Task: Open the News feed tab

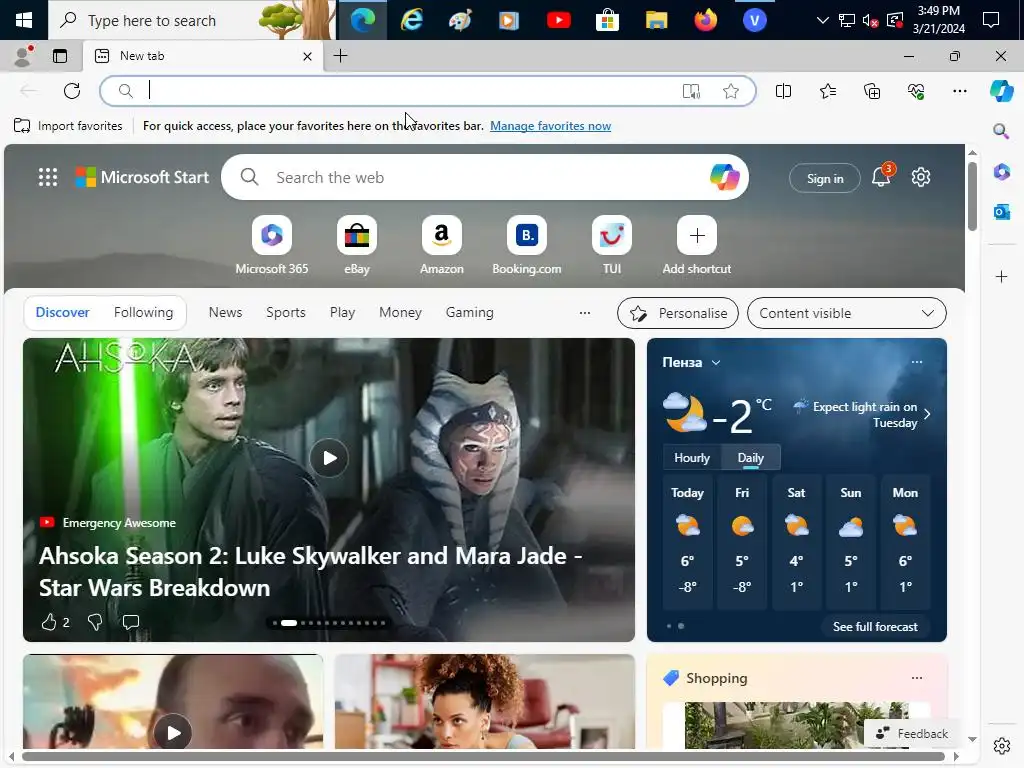Action: [225, 312]
